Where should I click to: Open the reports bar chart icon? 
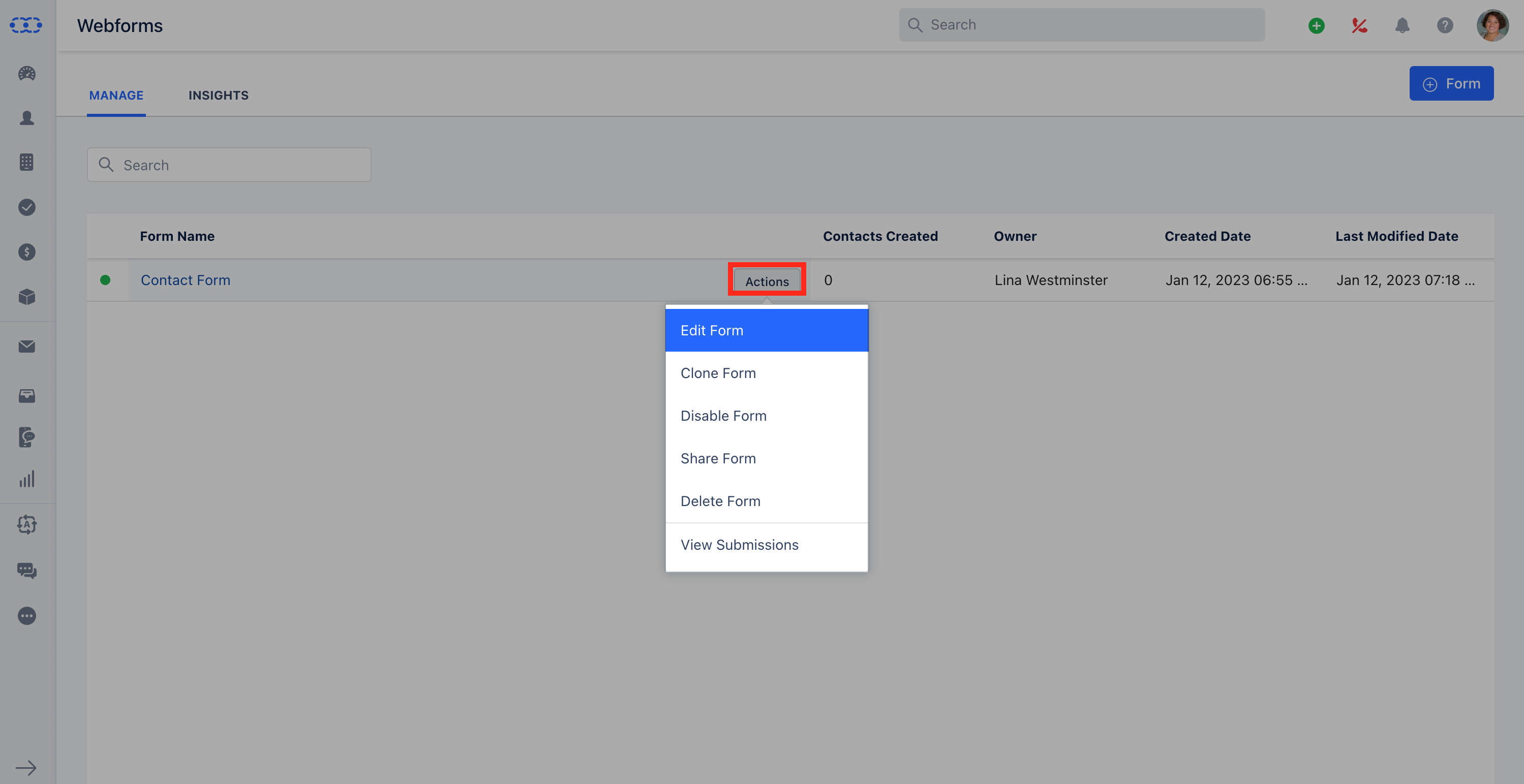26,479
